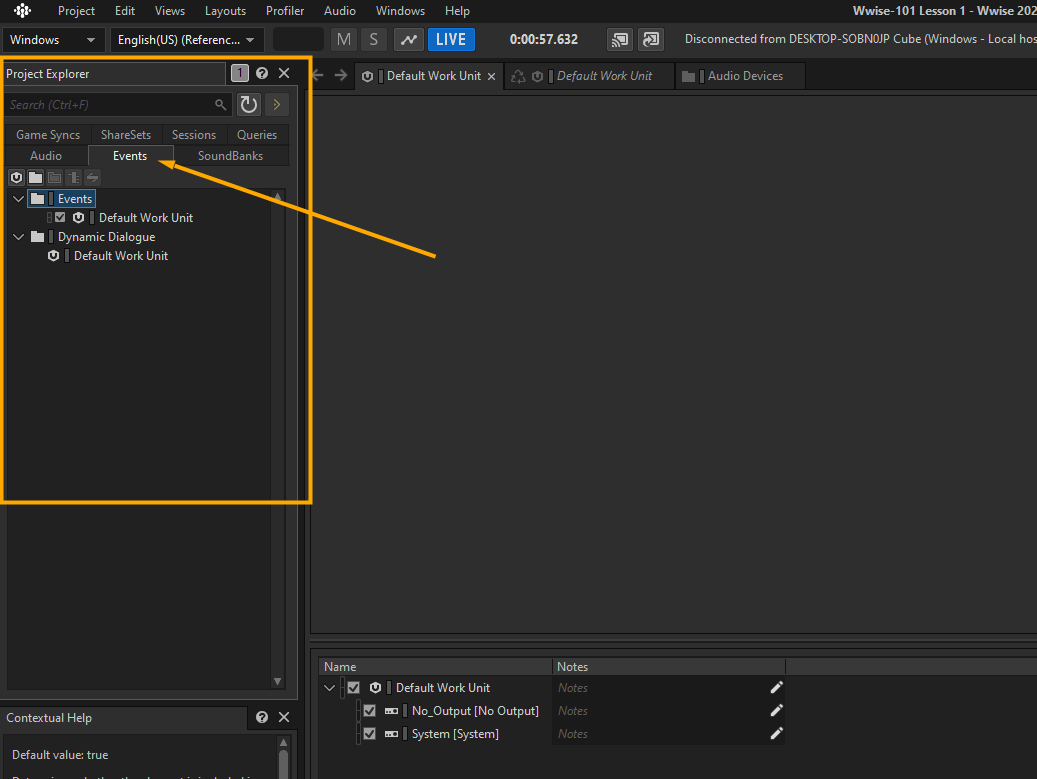1037x779 pixels.
Task: Switch to the Queries tab
Action: click(x=257, y=135)
